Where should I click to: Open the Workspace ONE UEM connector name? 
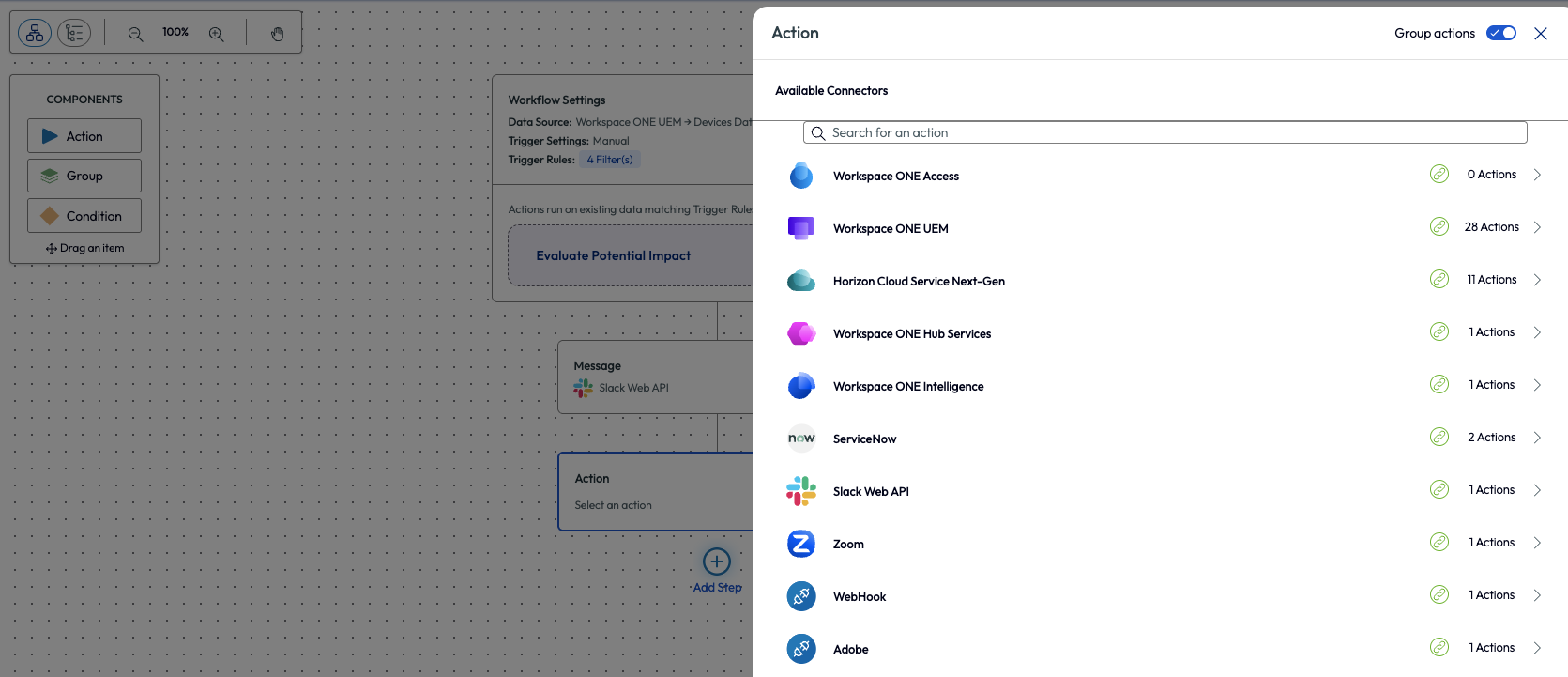click(x=891, y=229)
